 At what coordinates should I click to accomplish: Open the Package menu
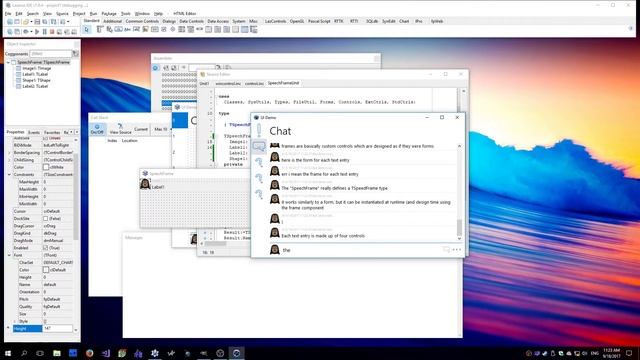point(109,13)
